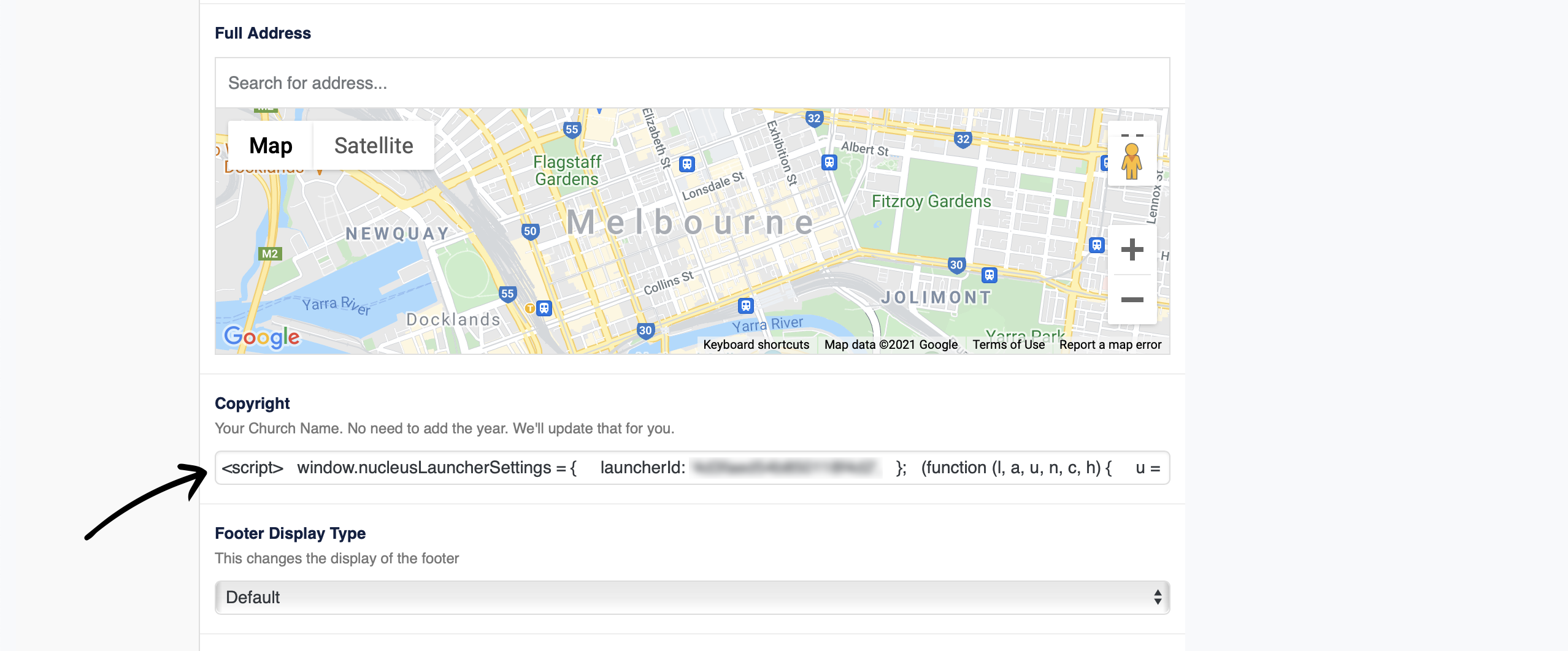Click the route 30 shield near Yarra River

click(x=645, y=330)
